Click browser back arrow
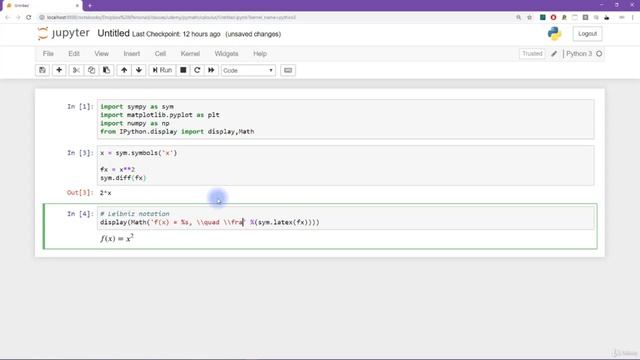640x360 pixels. pos(7,18)
